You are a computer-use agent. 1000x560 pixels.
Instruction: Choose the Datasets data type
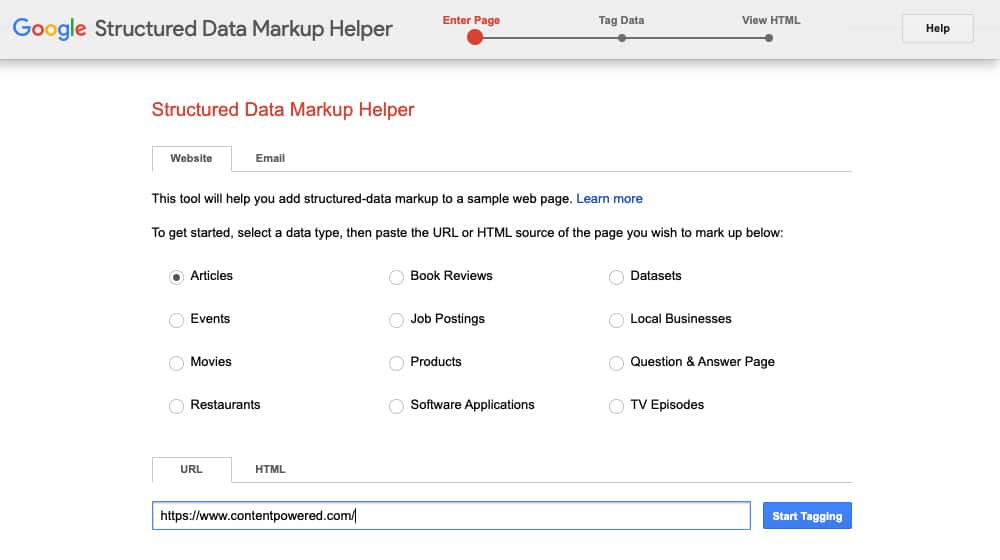point(616,277)
